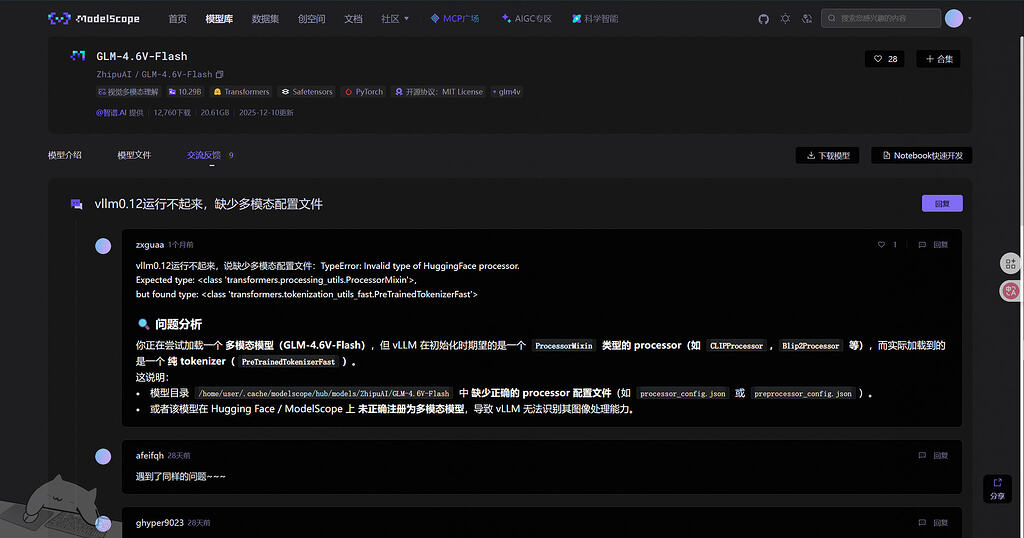This screenshot has height=538, width=1024.
Task: Expand the 社区 menu dropdown
Action: (395, 19)
